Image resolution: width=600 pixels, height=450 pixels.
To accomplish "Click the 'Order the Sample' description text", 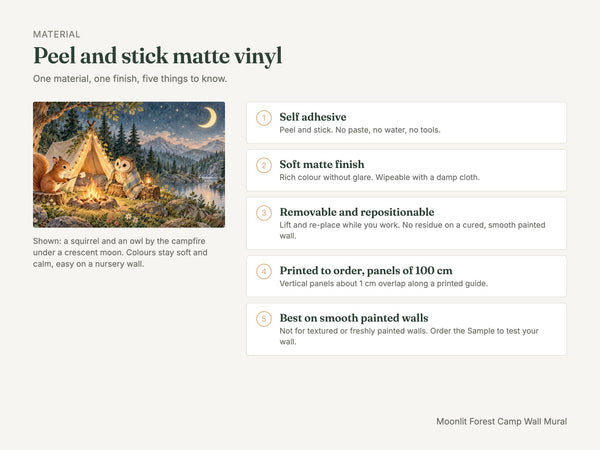I will [484, 331].
